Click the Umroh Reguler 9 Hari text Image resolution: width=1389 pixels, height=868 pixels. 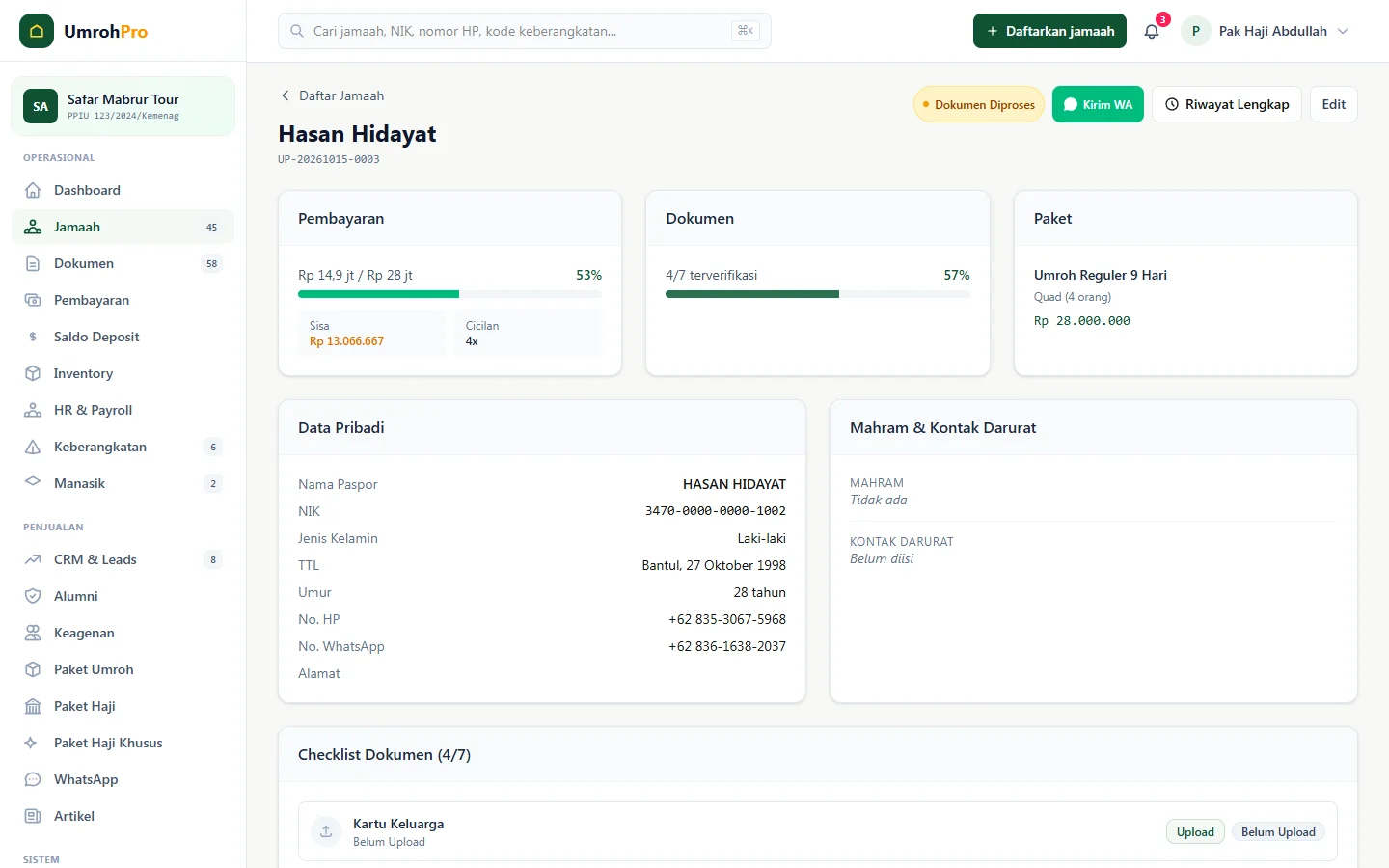pos(1101,275)
